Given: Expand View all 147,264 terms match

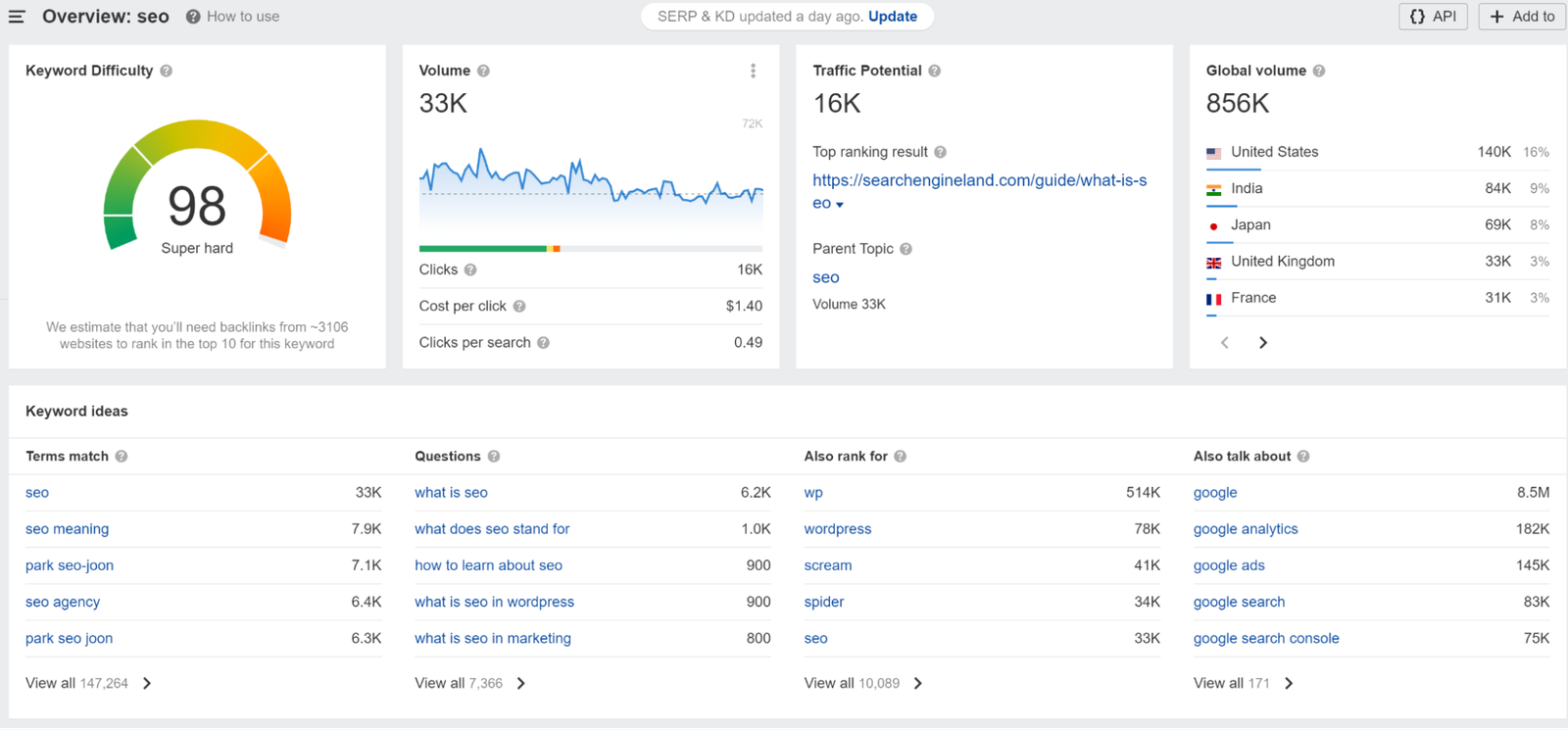Looking at the screenshot, I should tap(88, 683).
